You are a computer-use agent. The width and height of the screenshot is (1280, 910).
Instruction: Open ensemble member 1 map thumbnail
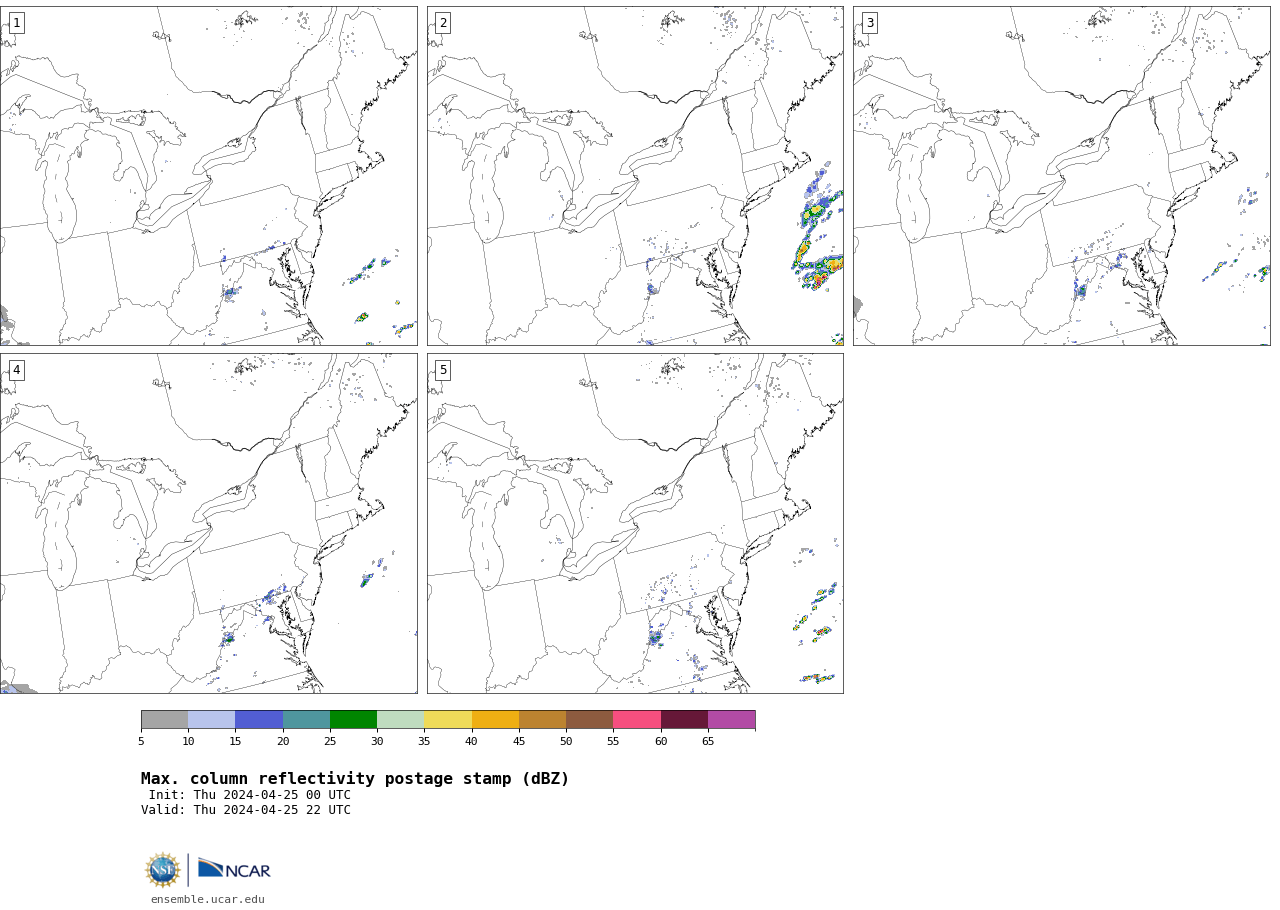(x=208, y=176)
